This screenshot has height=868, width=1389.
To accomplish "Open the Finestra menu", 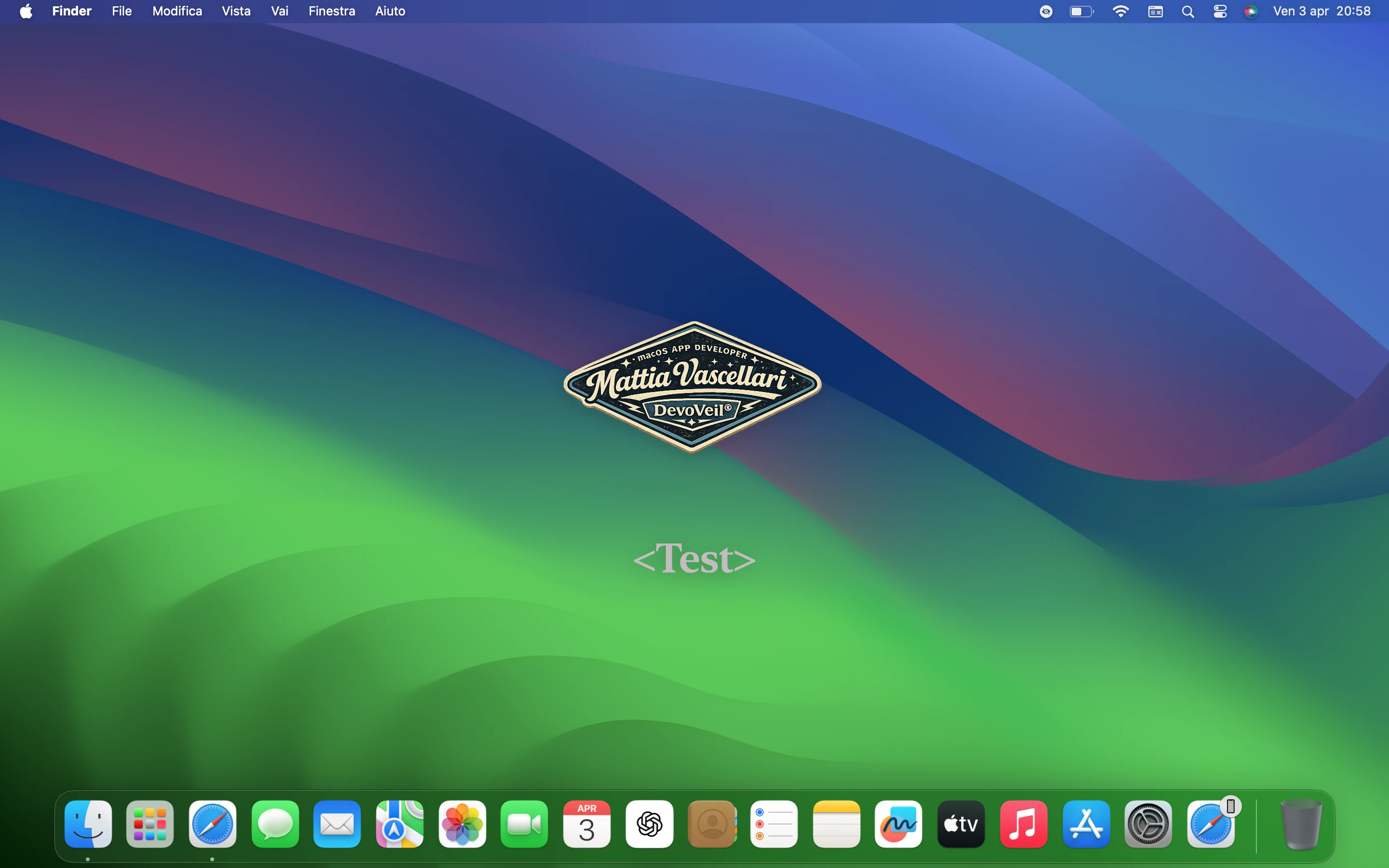I will click(331, 12).
